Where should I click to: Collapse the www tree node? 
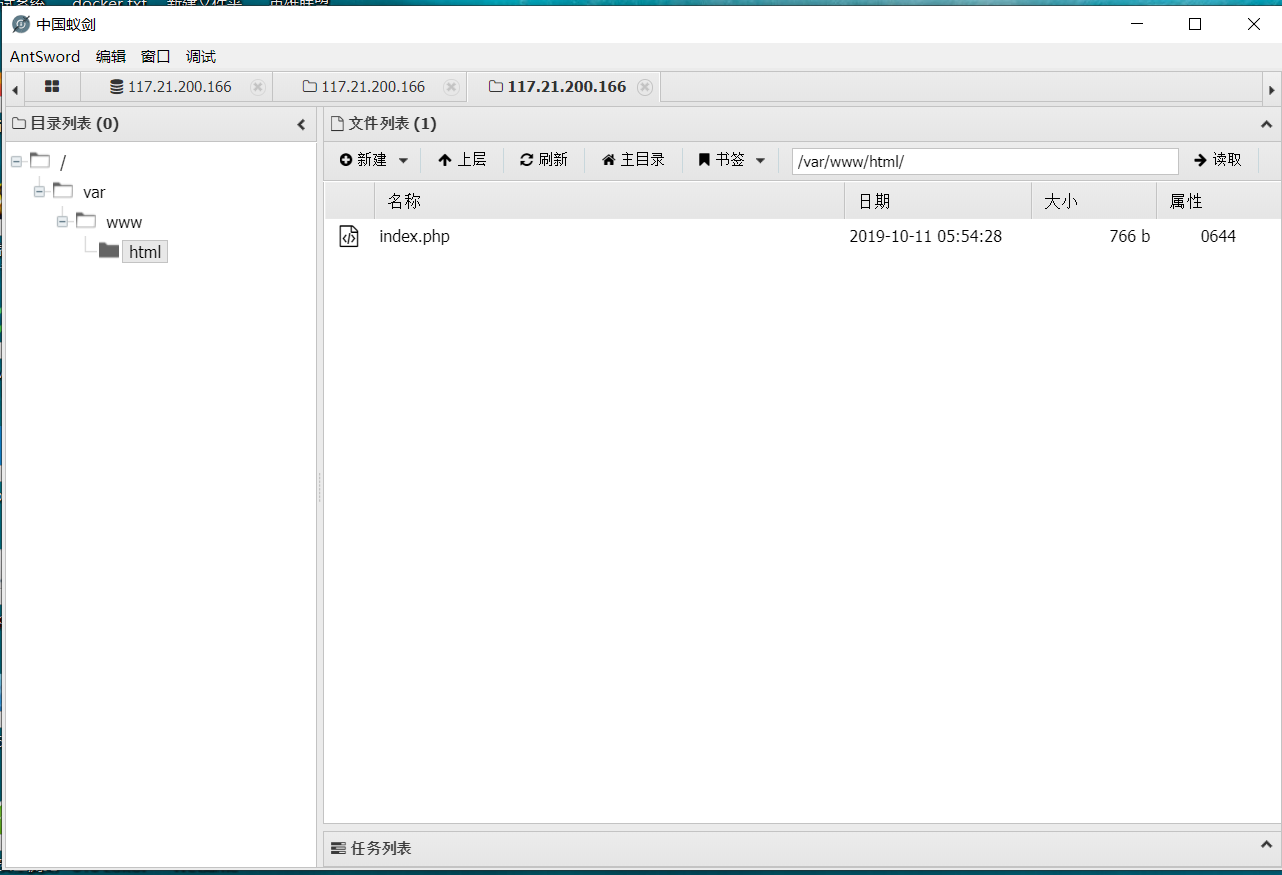click(62, 221)
